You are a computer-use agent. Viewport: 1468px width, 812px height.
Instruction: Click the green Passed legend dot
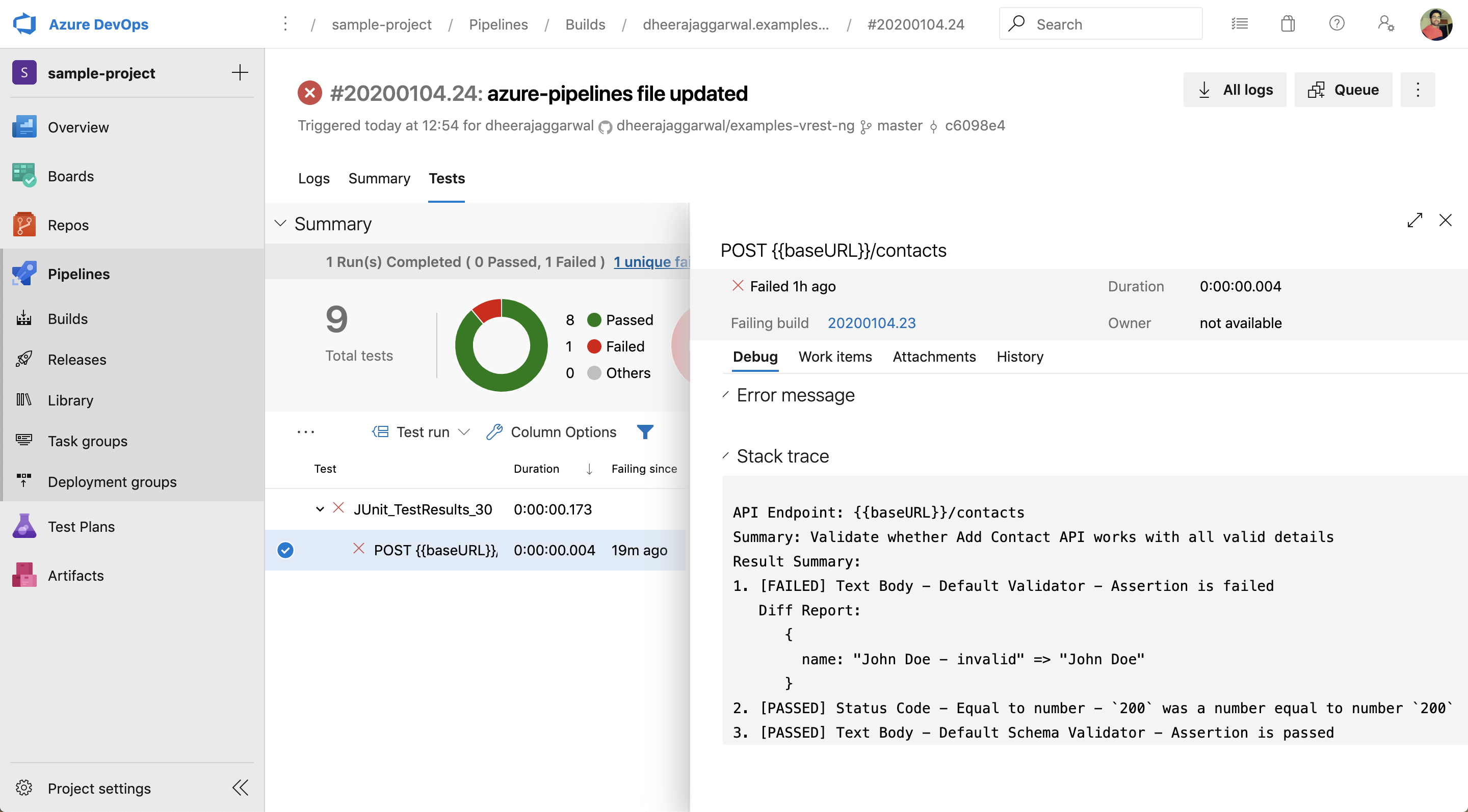coord(594,320)
